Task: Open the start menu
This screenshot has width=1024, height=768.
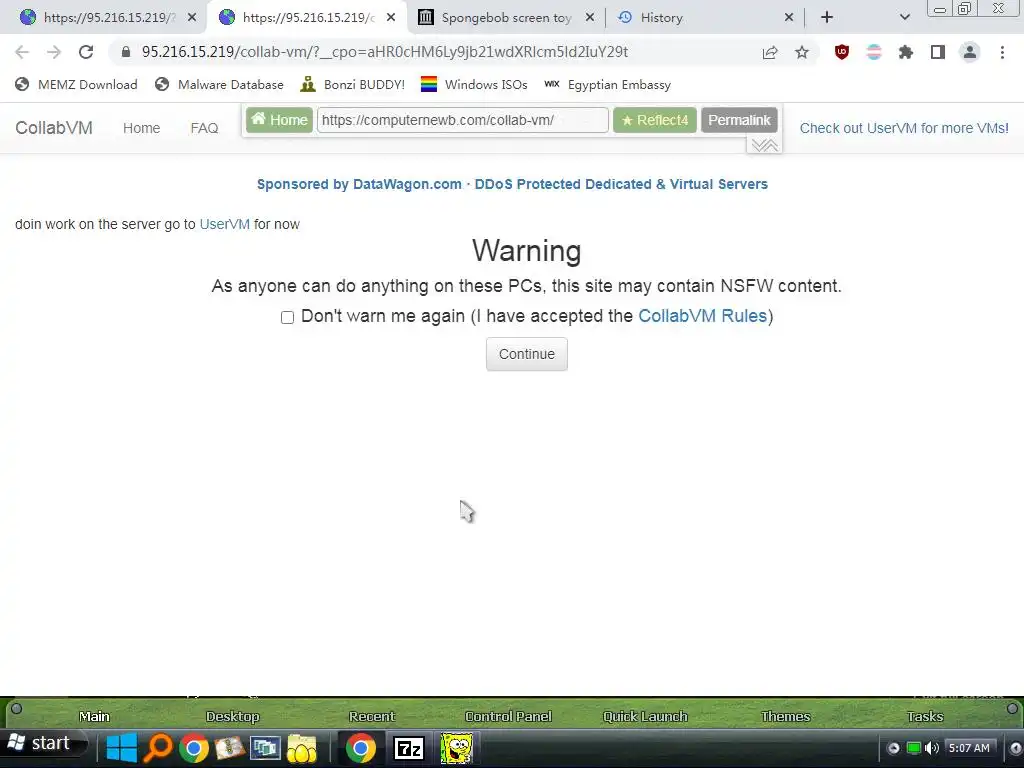Action: [x=43, y=744]
